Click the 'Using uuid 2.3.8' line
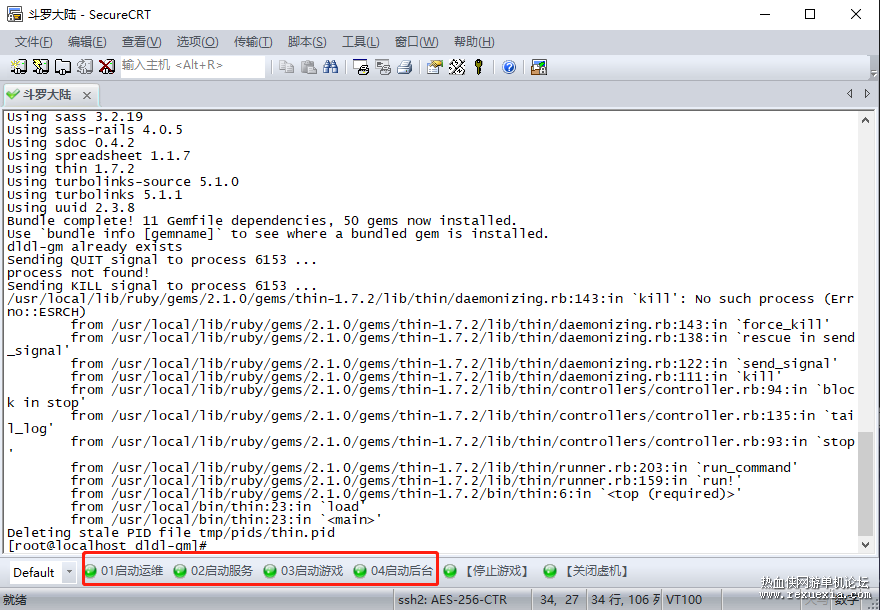The width and height of the screenshot is (880, 610). click(71, 208)
